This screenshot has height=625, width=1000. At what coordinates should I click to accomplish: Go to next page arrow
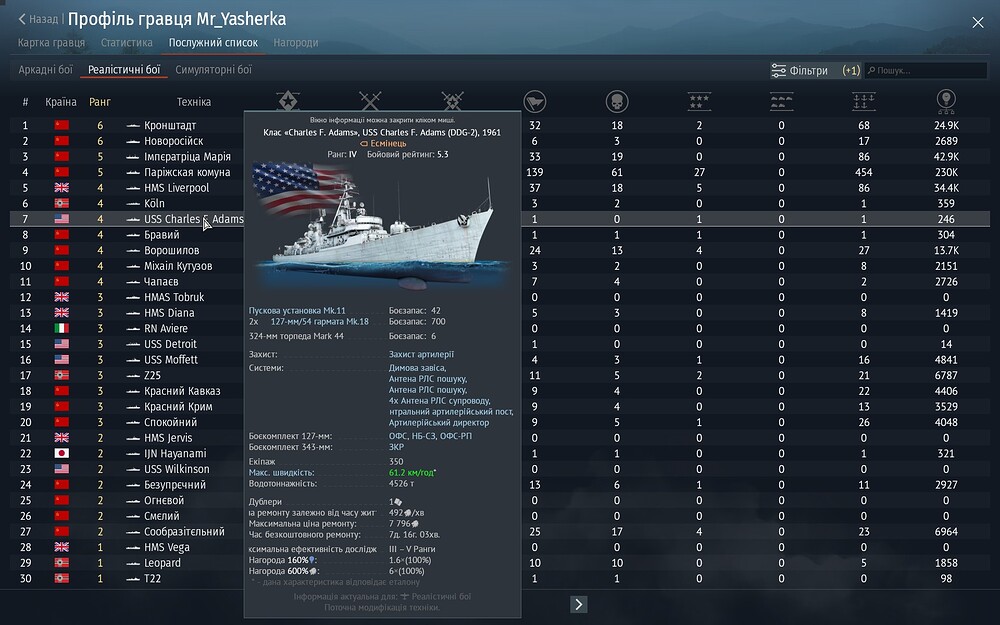pos(578,604)
